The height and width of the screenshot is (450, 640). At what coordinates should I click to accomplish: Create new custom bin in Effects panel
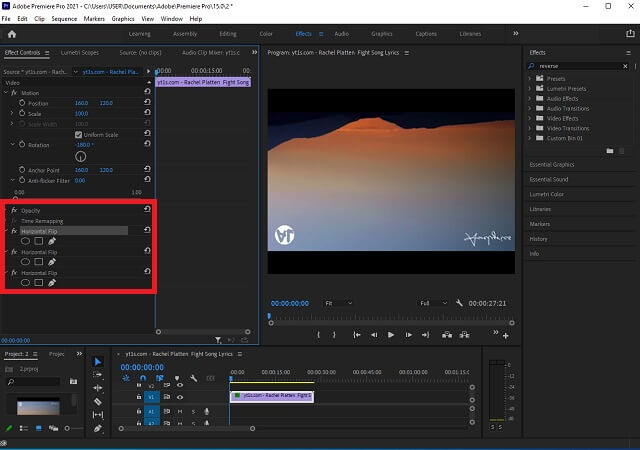click(610, 151)
